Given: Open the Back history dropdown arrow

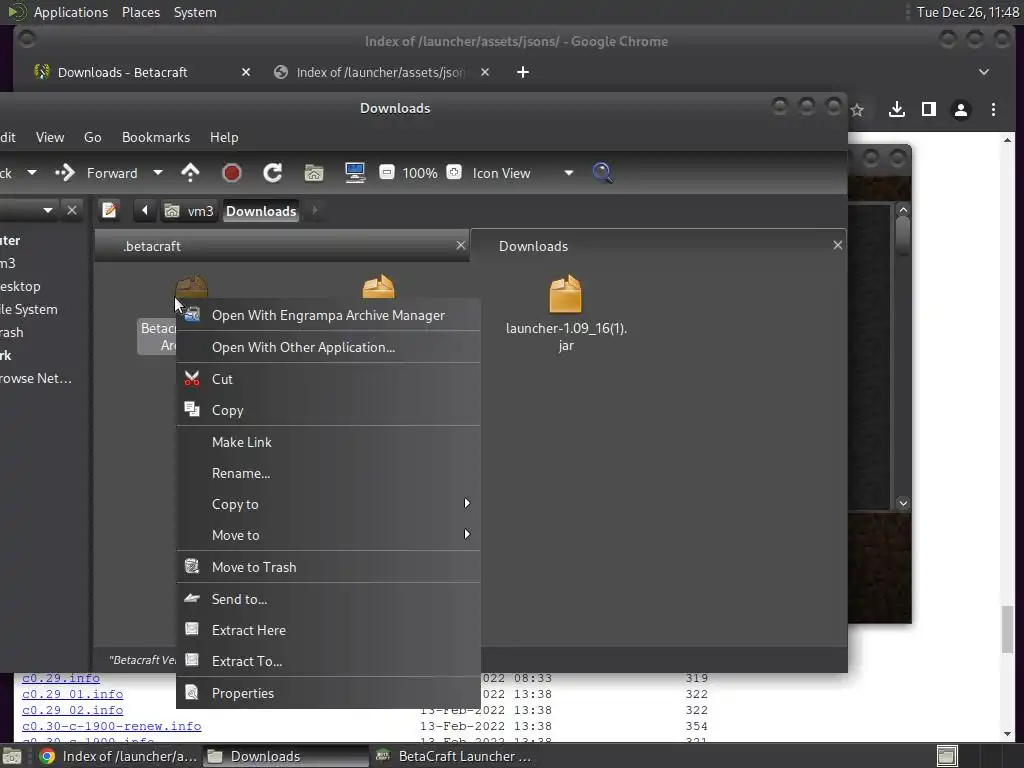Looking at the screenshot, I should 31,173.
